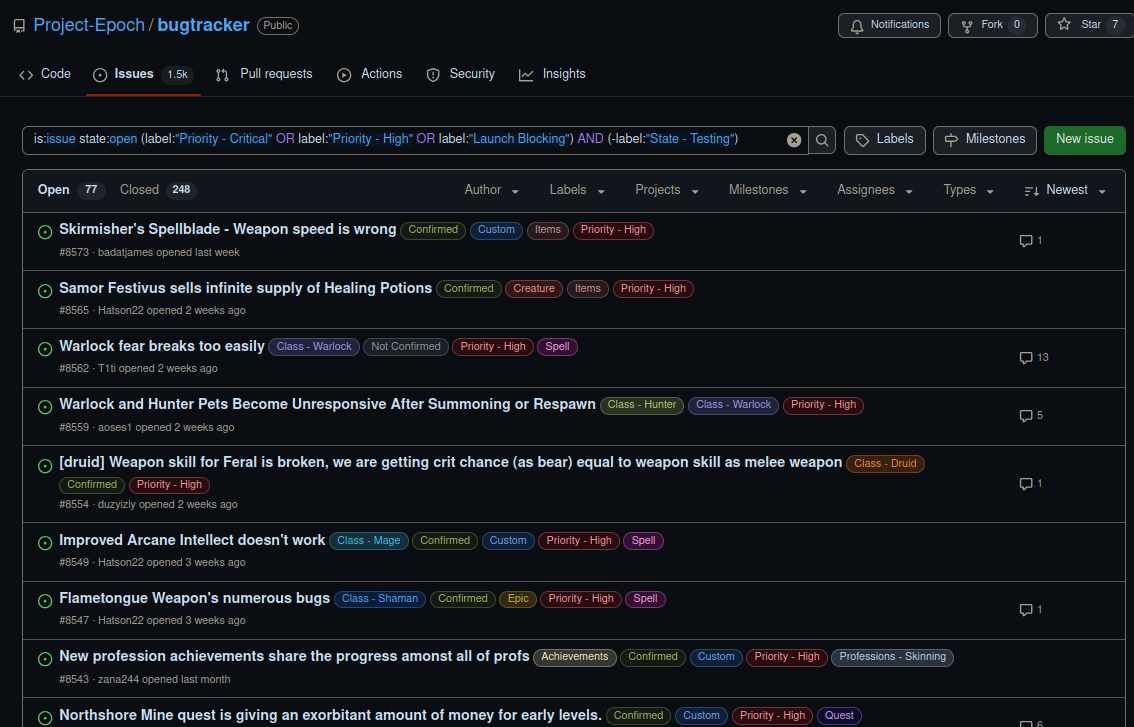Click Spell label on Warlock fear issue

558,347
